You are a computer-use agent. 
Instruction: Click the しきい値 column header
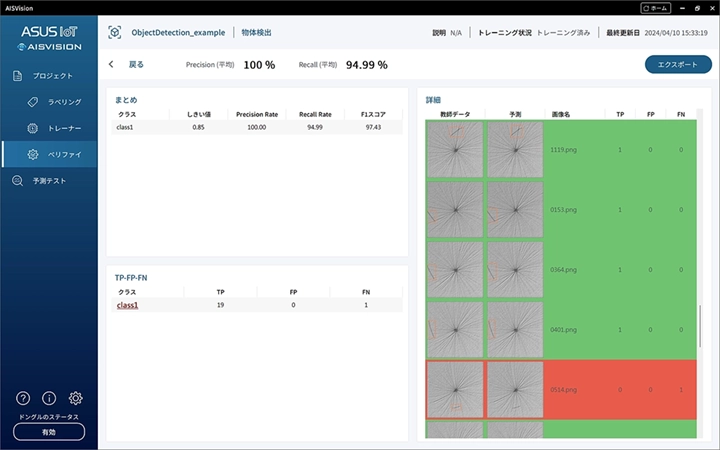(198, 114)
